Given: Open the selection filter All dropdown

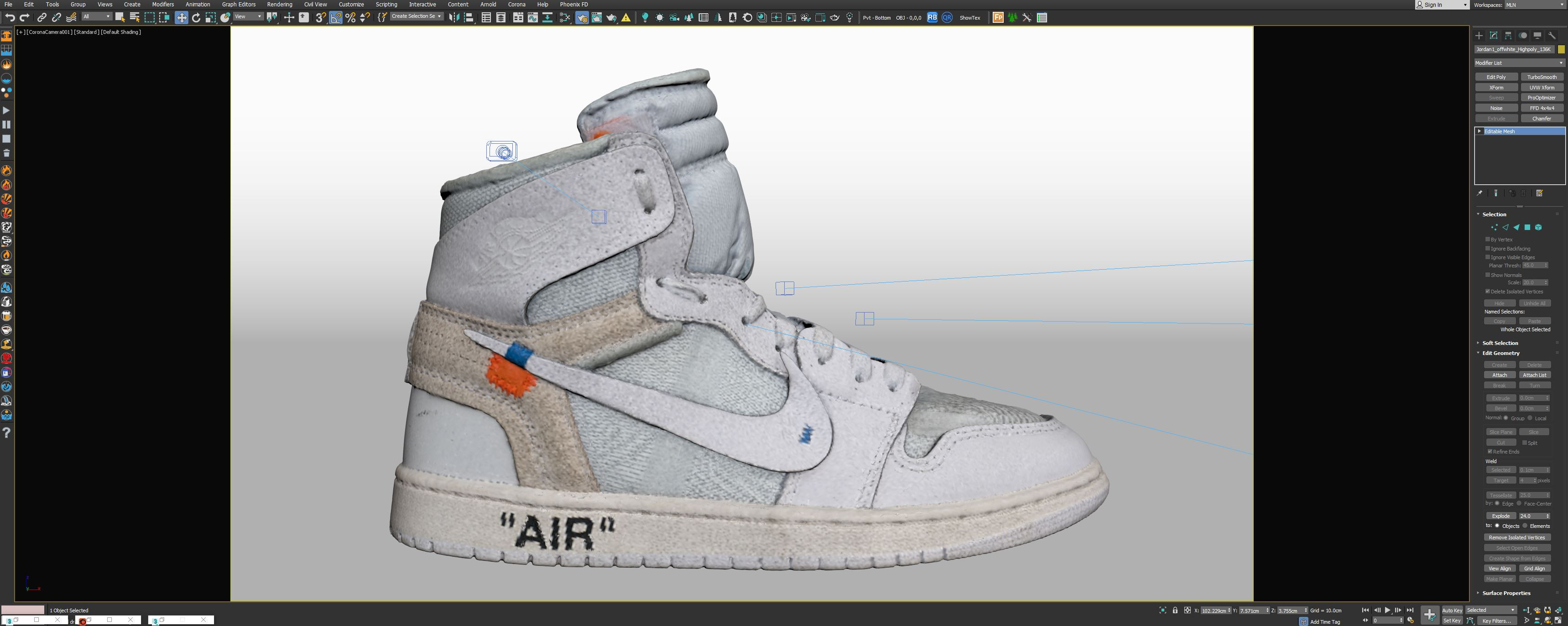Looking at the screenshot, I should (97, 16).
